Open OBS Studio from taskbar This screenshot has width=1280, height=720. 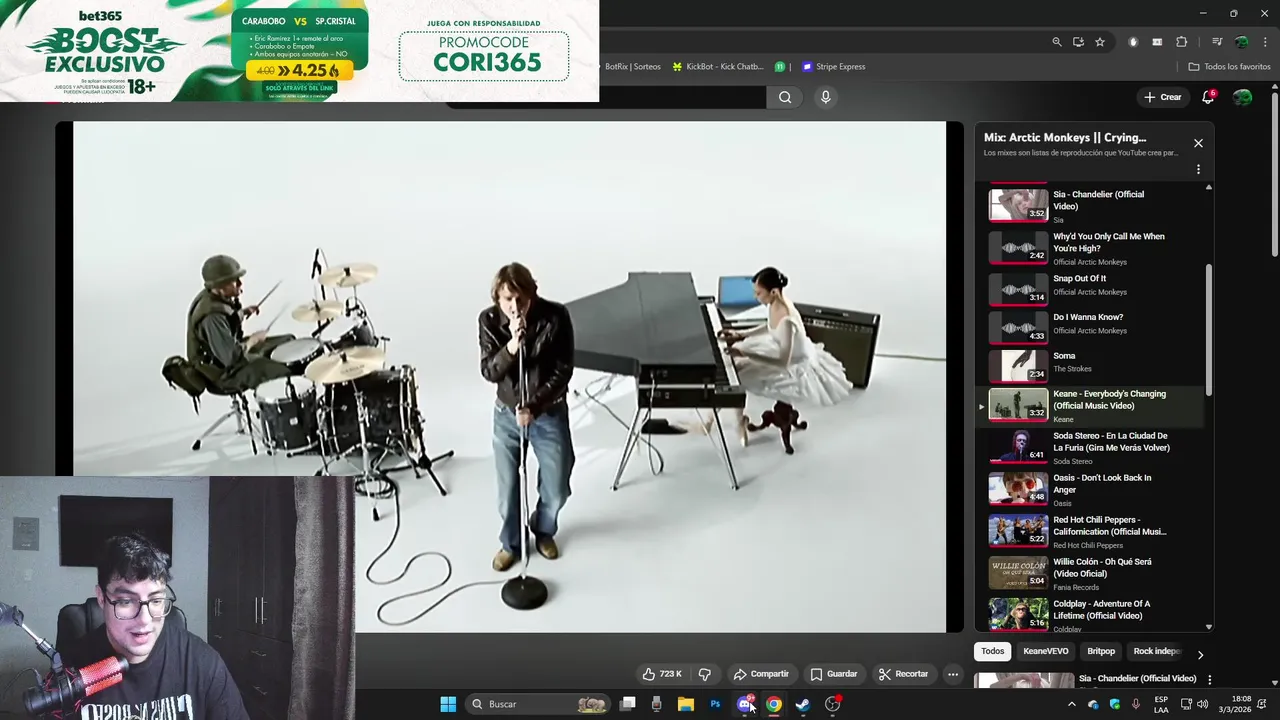[832, 704]
